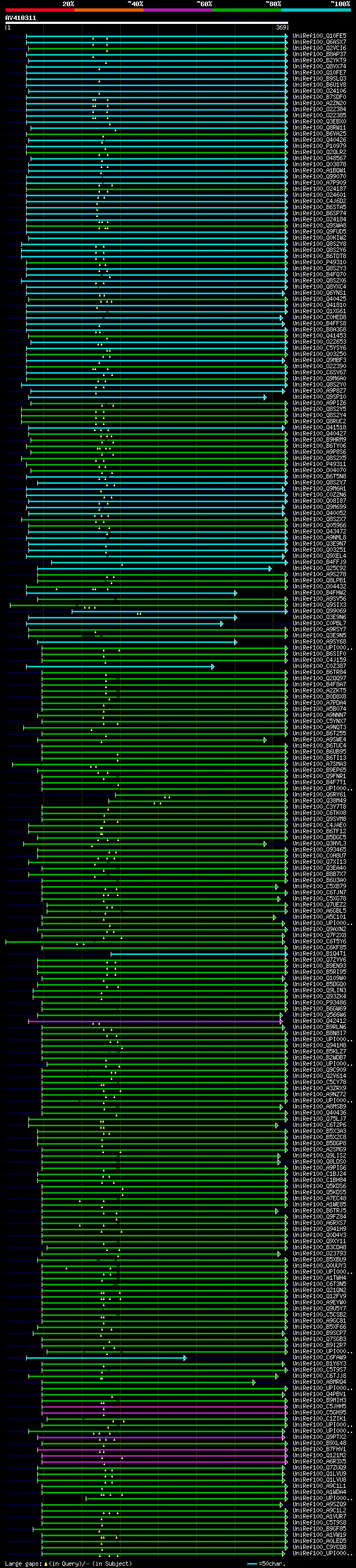The image size is (356, 1568).
Task: Open hit UniRef100_B8AP37
Action: (319, 54)
